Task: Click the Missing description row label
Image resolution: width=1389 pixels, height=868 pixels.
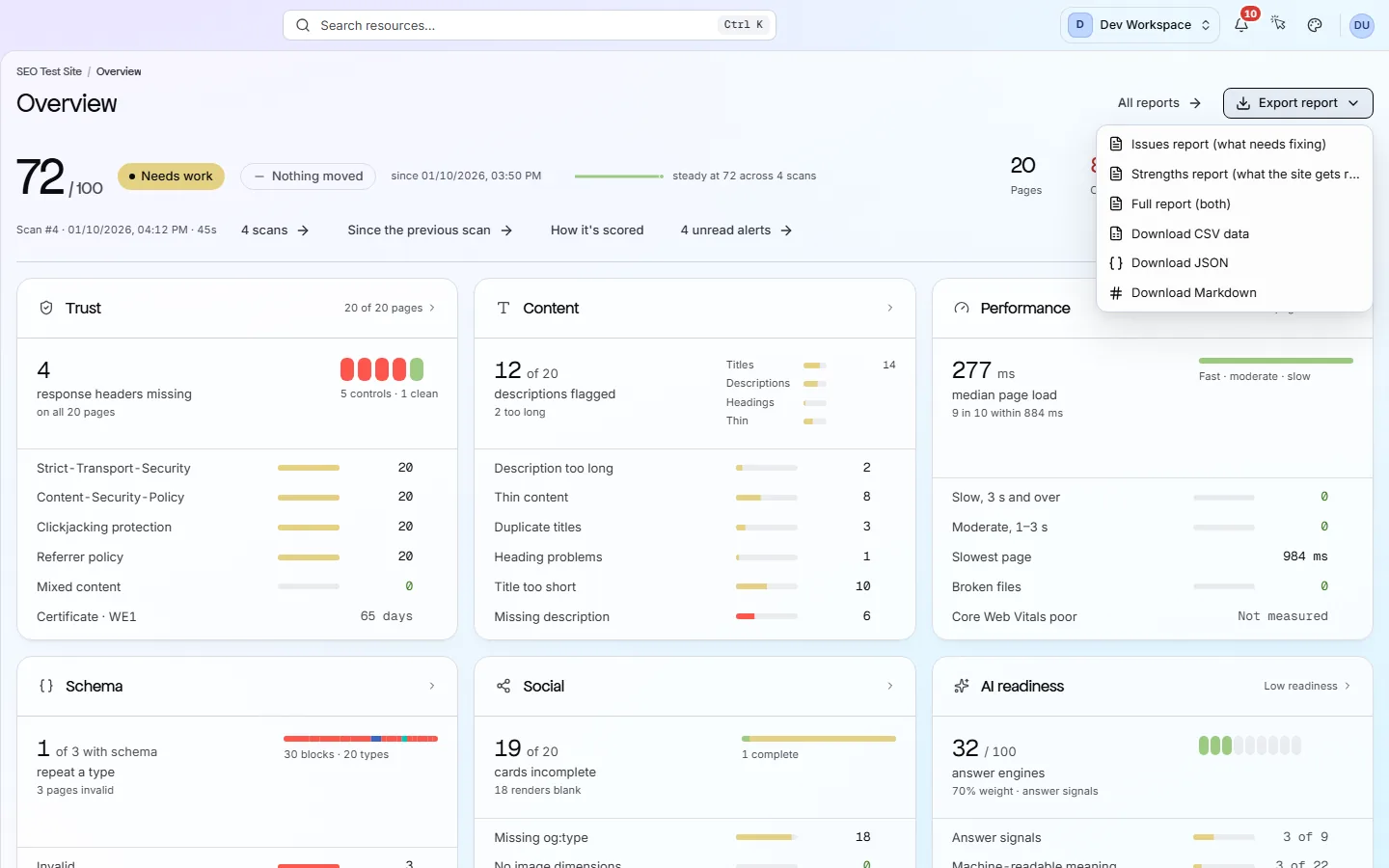Action: pos(552,617)
